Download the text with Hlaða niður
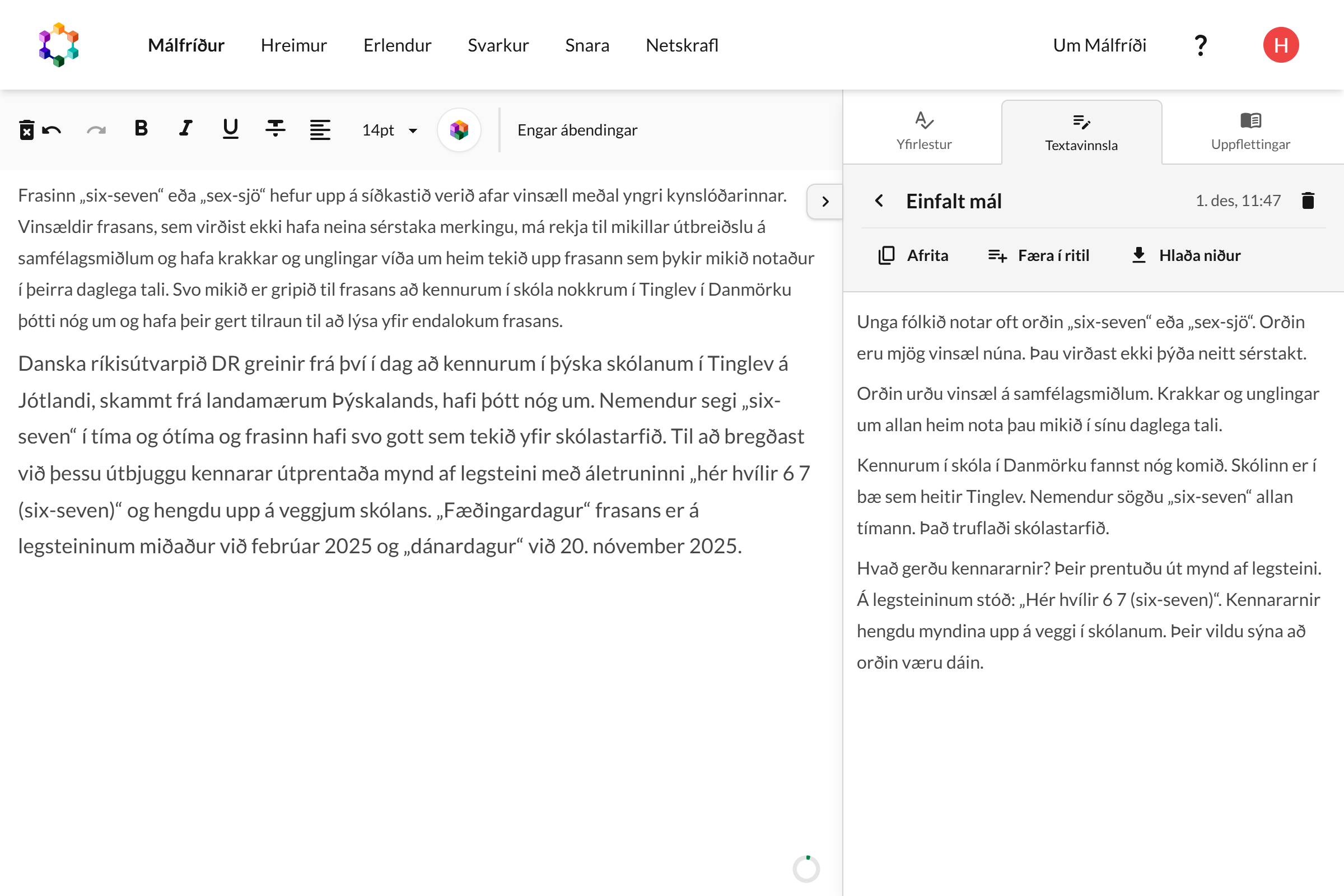This screenshot has width=1344, height=896. [1186, 255]
